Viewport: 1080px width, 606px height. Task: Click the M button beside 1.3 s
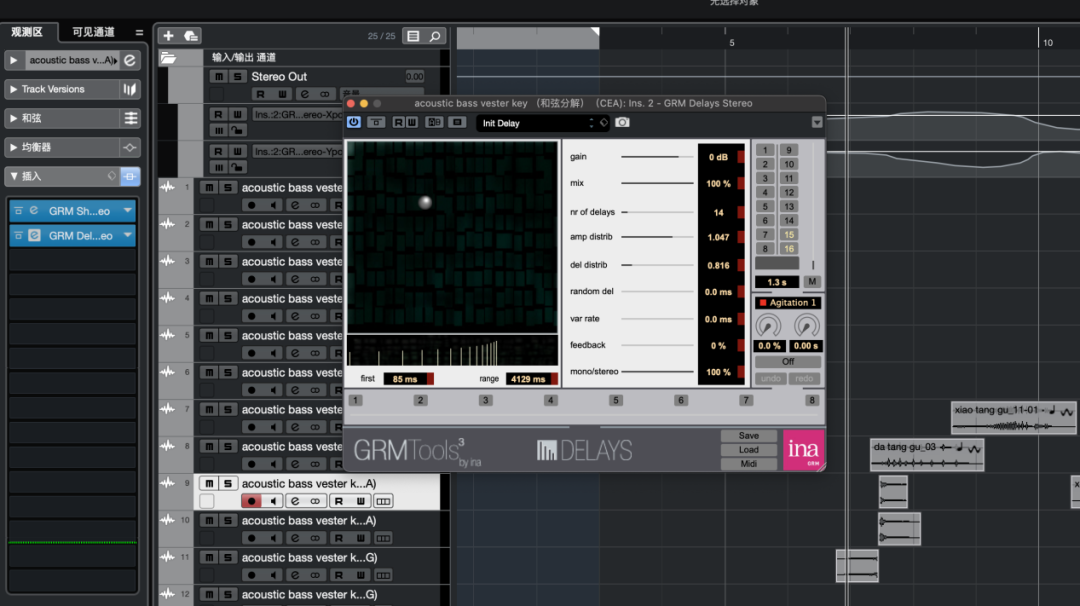pos(812,282)
